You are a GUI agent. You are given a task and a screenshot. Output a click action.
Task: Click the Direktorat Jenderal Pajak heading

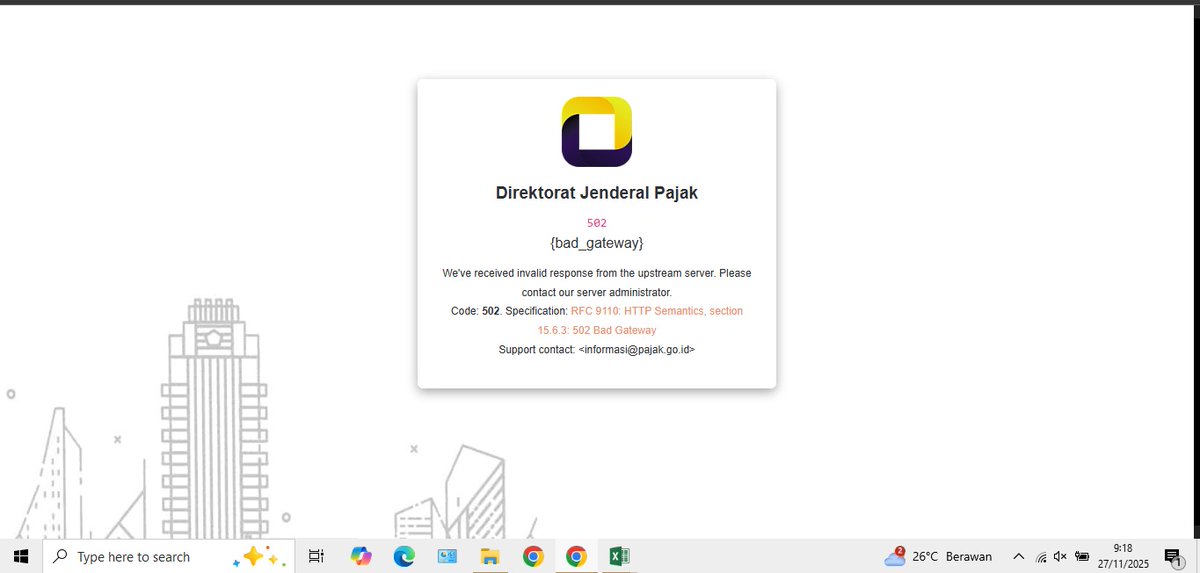click(x=596, y=193)
